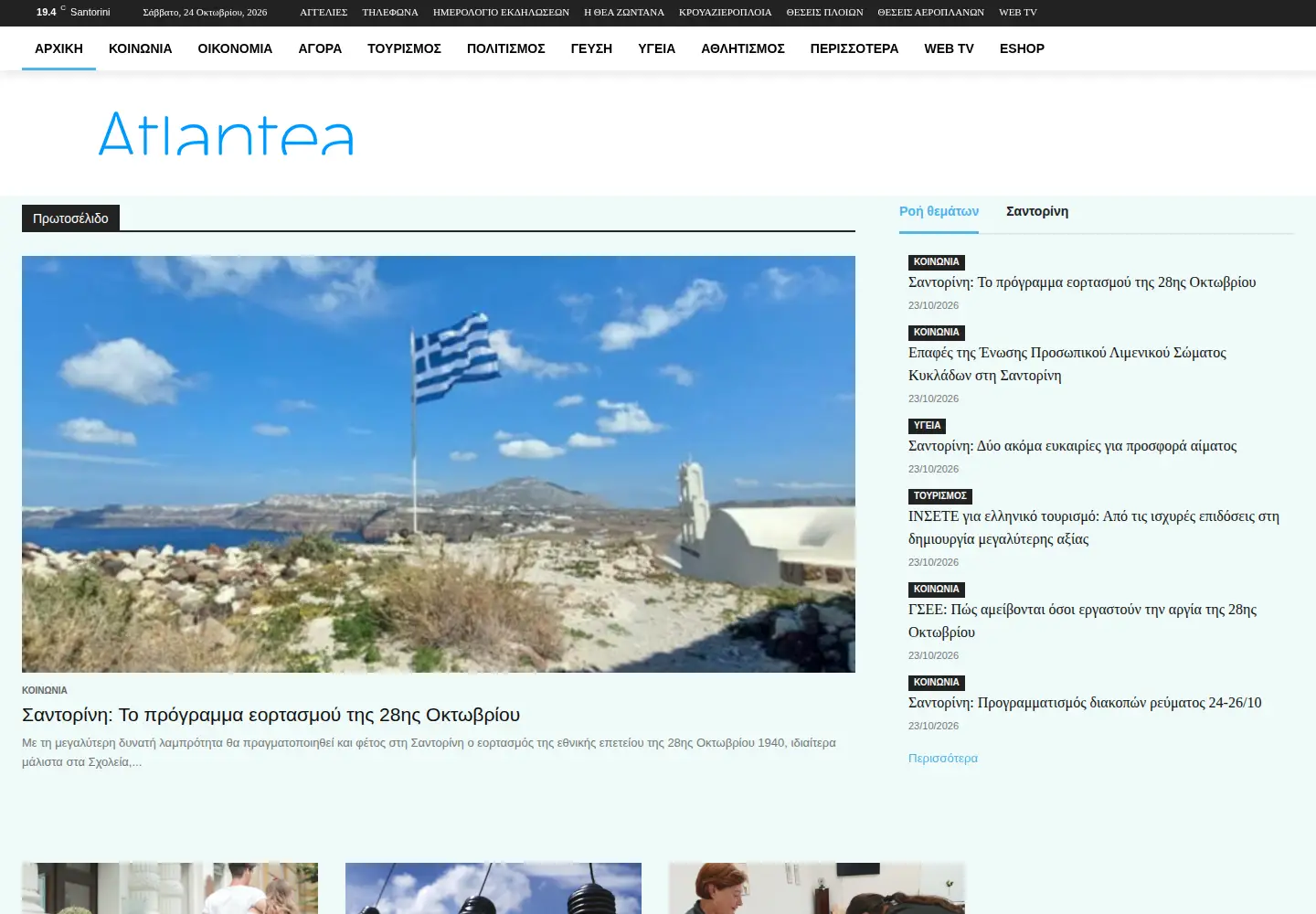Click WEB TV in the top bar
The width and height of the screenshot is (1316, 914).
(x=1017, y=12)
